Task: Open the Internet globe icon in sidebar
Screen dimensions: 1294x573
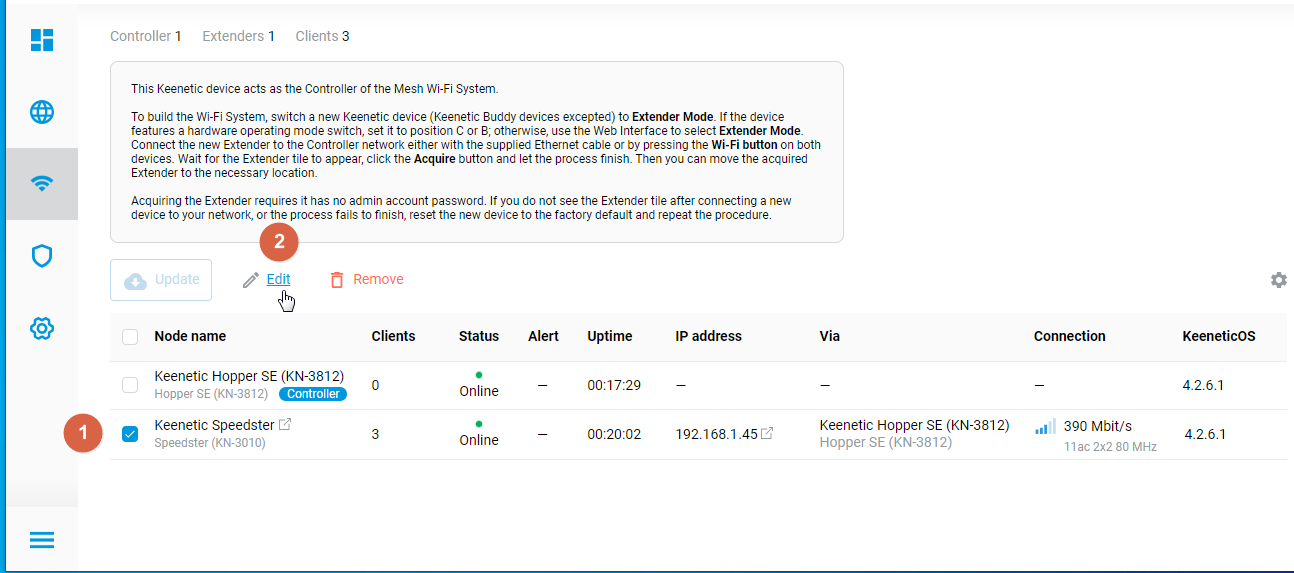Action: pos(42,112)
